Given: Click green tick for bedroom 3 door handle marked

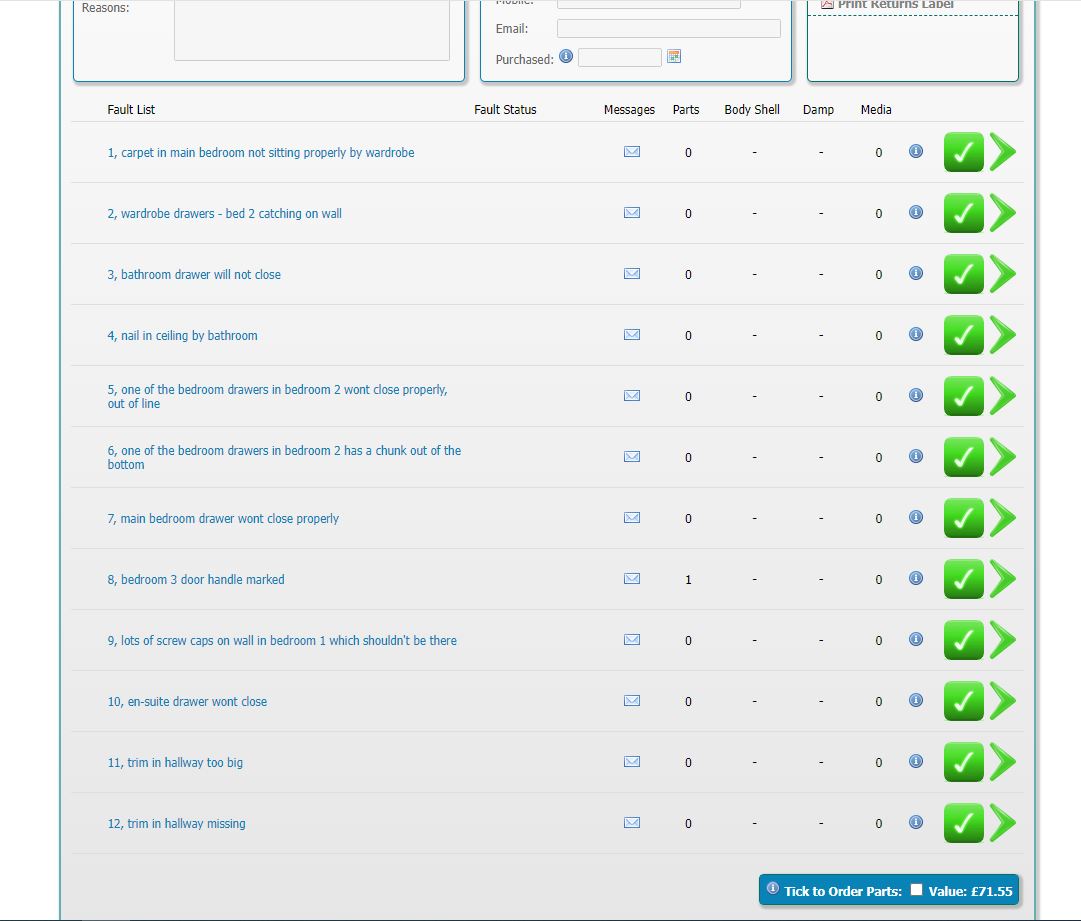Looking at the screenshot, I should pos(963,579).
